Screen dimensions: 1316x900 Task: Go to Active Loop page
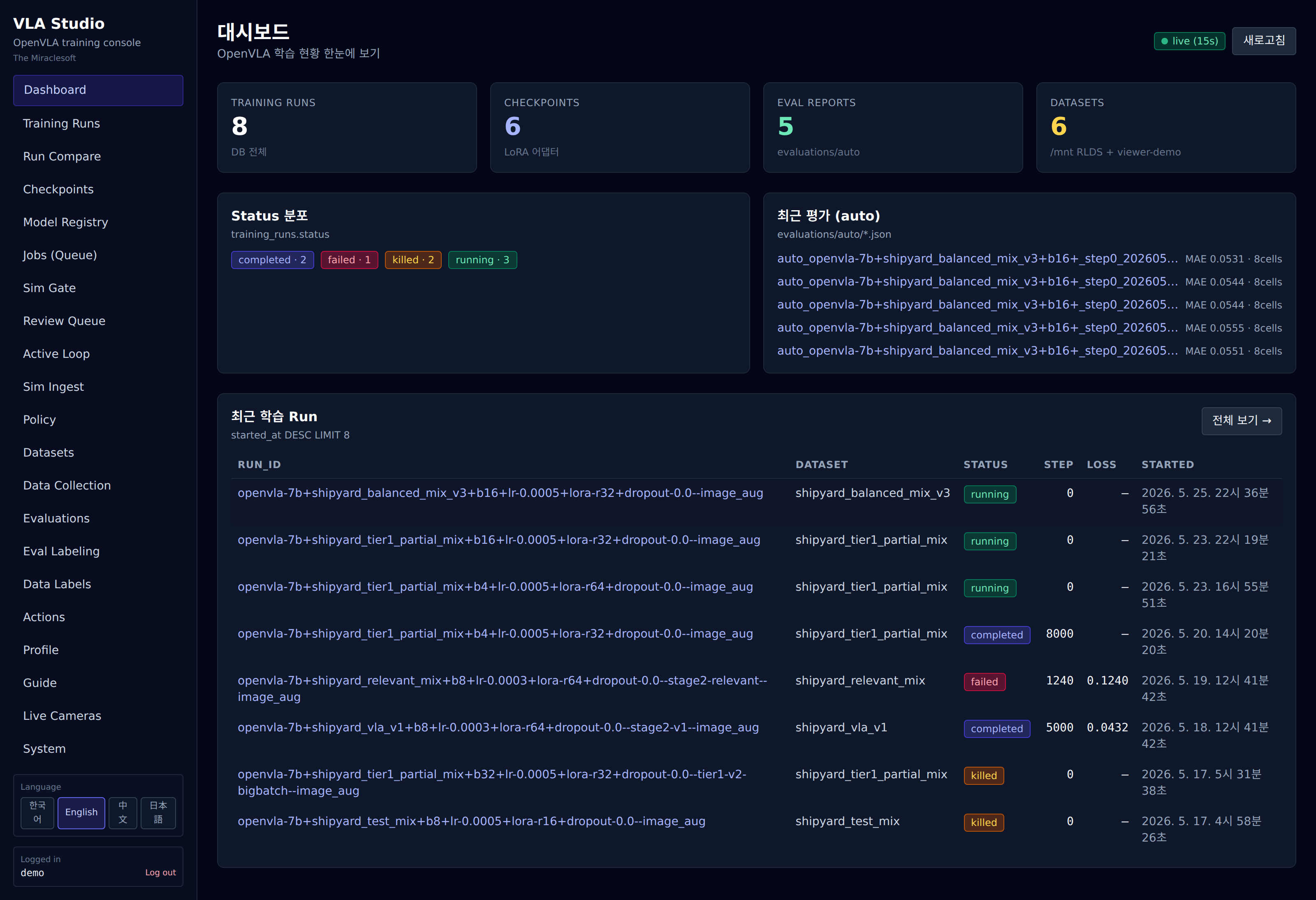pyautogui.click(x=98, y=353)
